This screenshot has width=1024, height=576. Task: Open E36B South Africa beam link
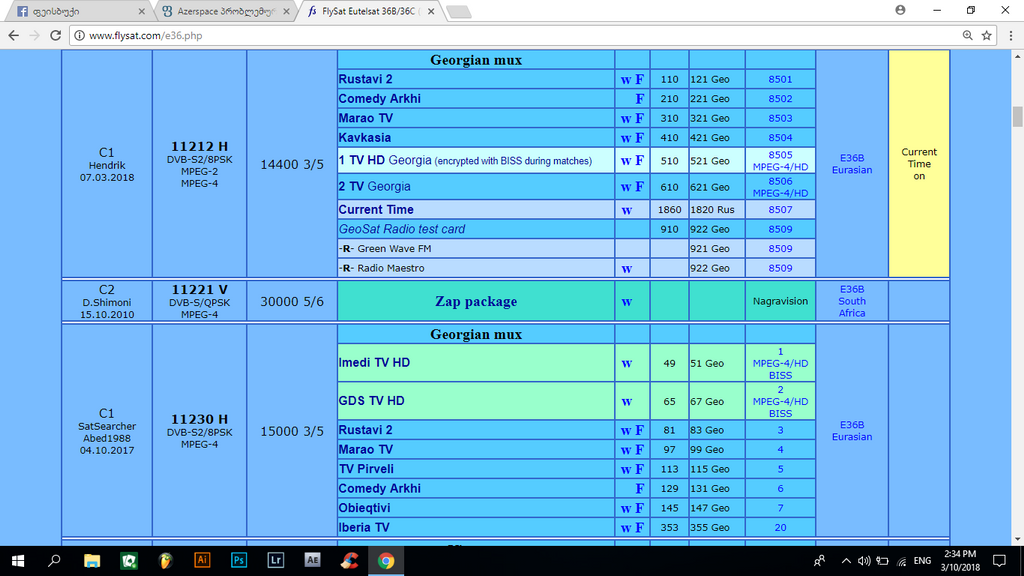pos(852,301)
